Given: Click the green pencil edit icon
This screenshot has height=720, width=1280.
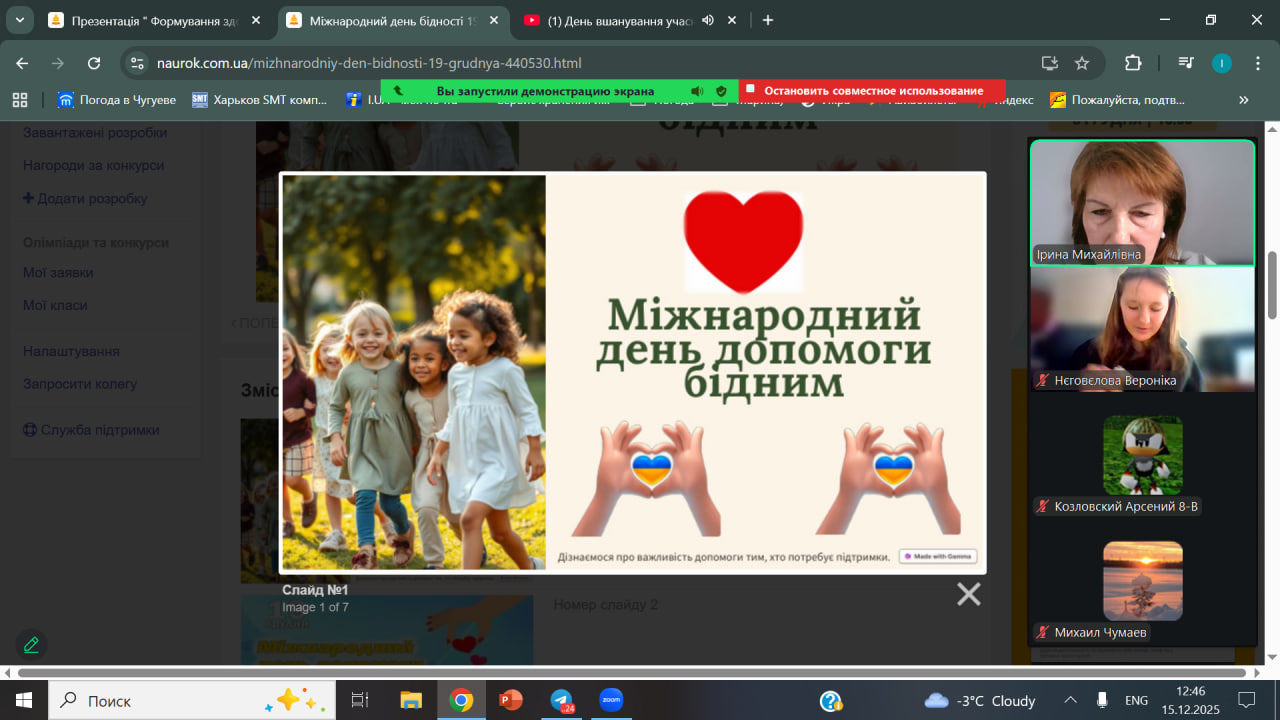Looking at the screenshot, I should pos(31,645).
